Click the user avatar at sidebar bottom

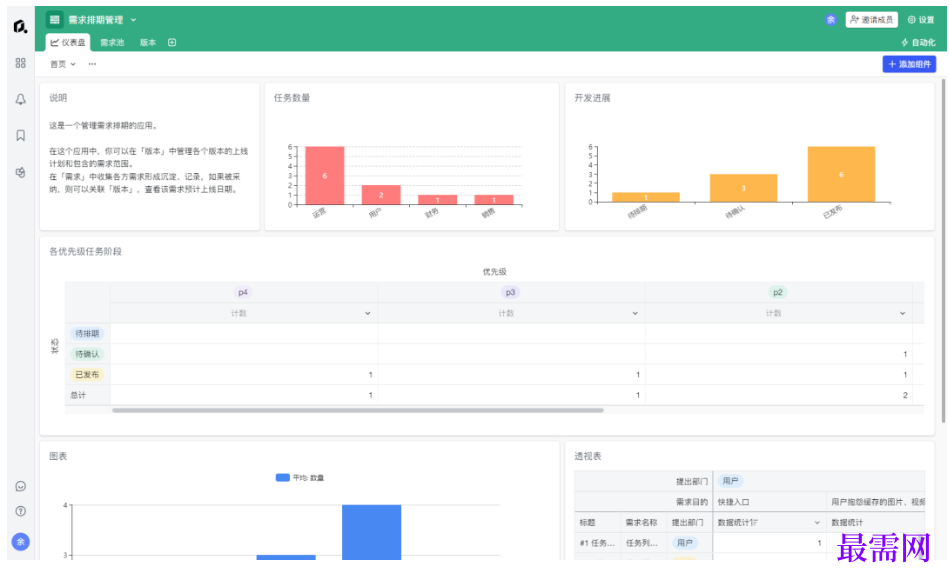(x=20, y=541)
